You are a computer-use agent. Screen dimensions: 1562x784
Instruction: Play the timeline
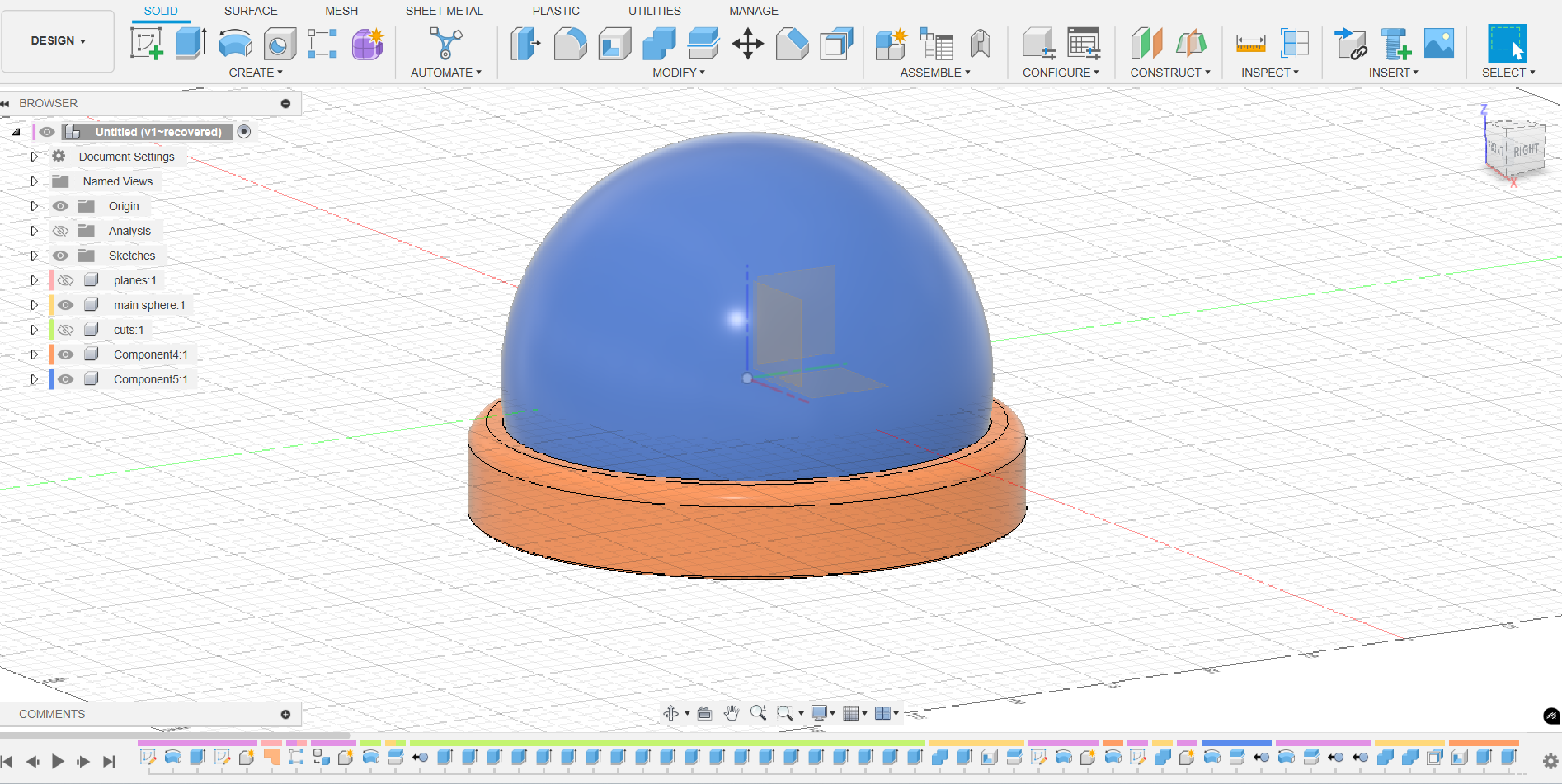point(58,761)
